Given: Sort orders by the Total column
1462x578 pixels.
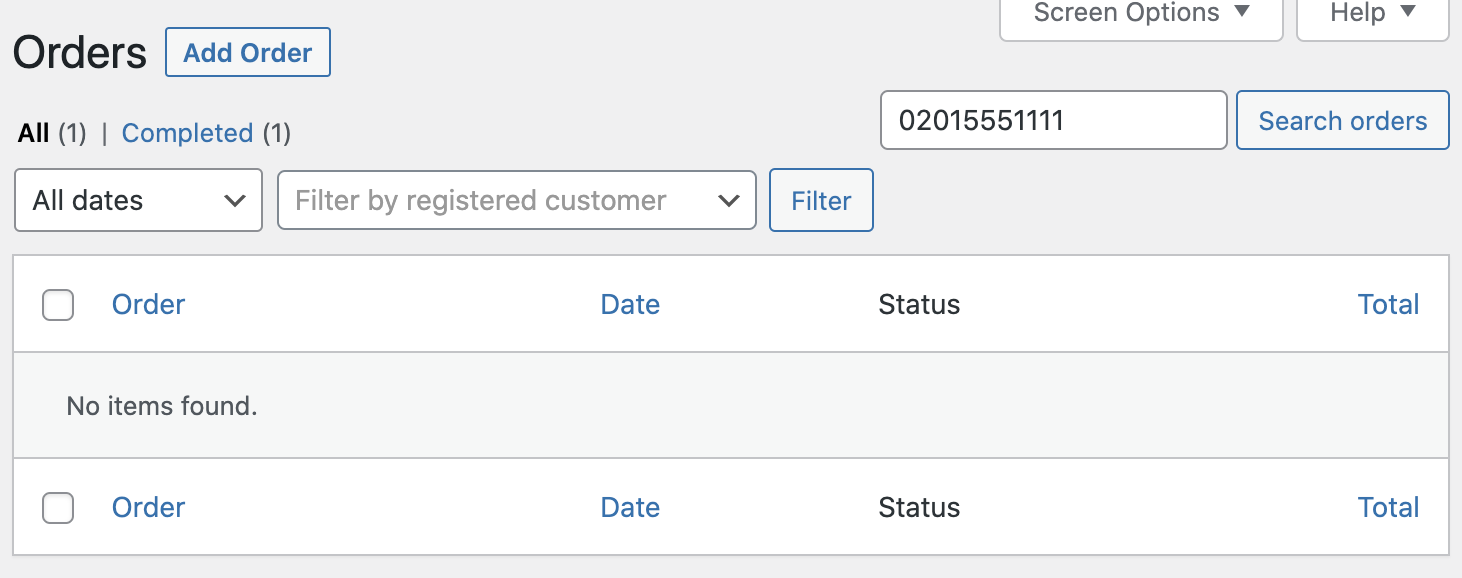Looking at the screenshot, I should click(x=1389, y=304).
